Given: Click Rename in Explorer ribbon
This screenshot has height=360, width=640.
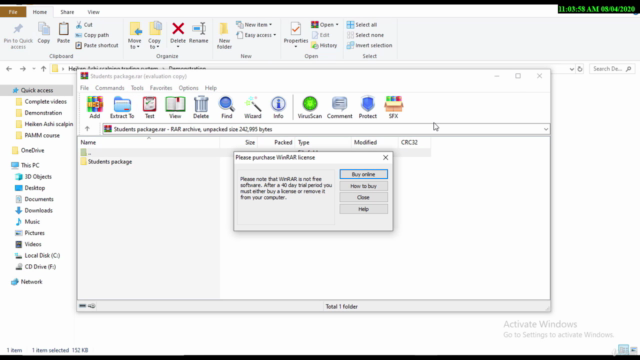Looking at the screenshot, I should 199,33.
